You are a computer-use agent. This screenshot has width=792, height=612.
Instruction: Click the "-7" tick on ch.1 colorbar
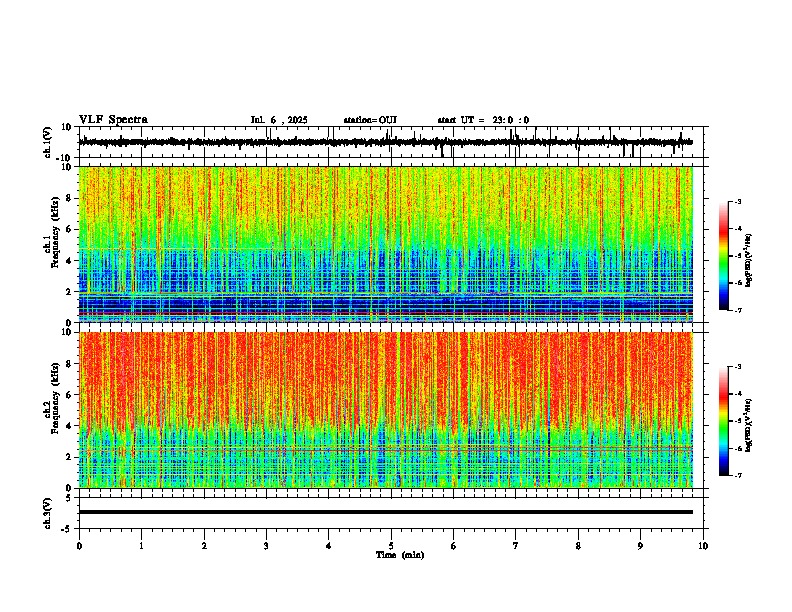coord(738,310)
